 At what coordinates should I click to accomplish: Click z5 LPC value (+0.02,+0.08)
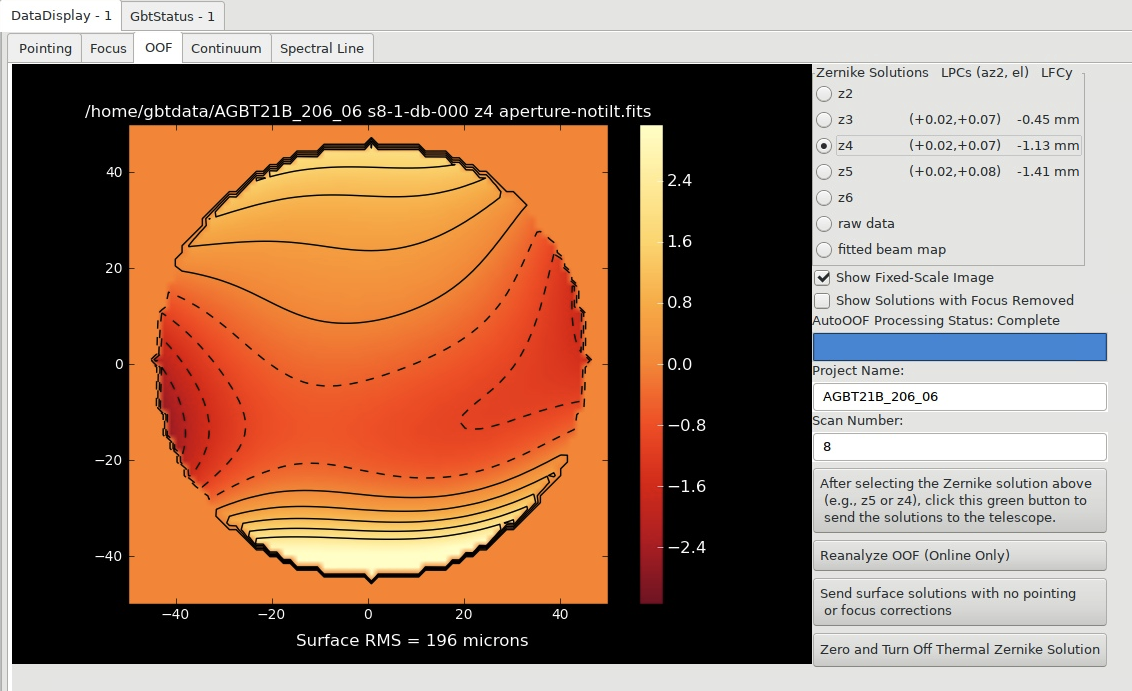pyautogui.click(x=954, y=172)
